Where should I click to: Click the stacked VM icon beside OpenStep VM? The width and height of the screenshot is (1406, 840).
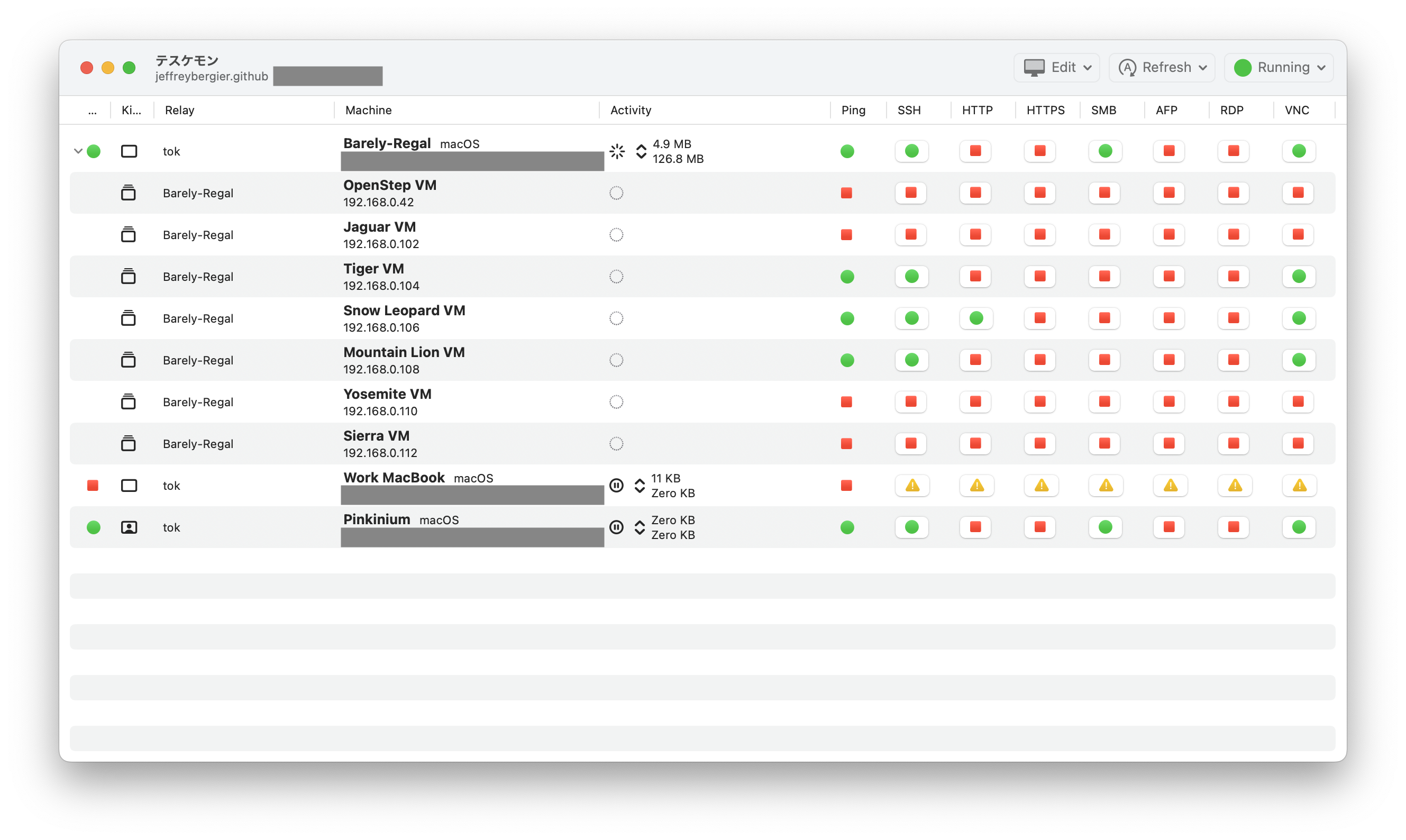pos(129,193)
